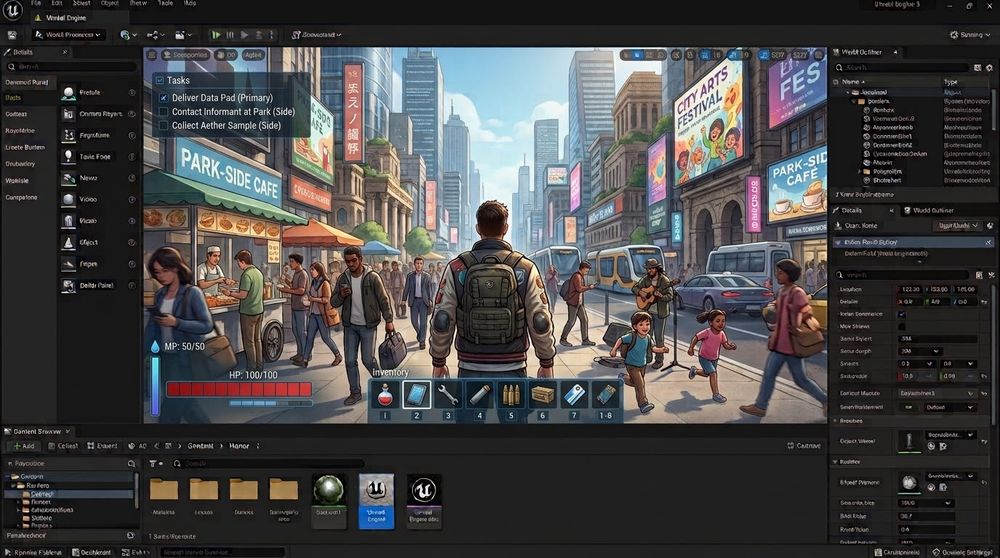Select the Vidoo sphere icon
This screenshot has width=1000, height=558.
68,200
